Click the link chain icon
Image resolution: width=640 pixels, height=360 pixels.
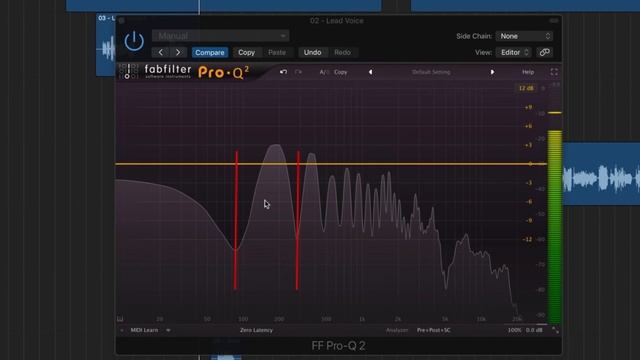pyautogui.click(x=544, y=52)
